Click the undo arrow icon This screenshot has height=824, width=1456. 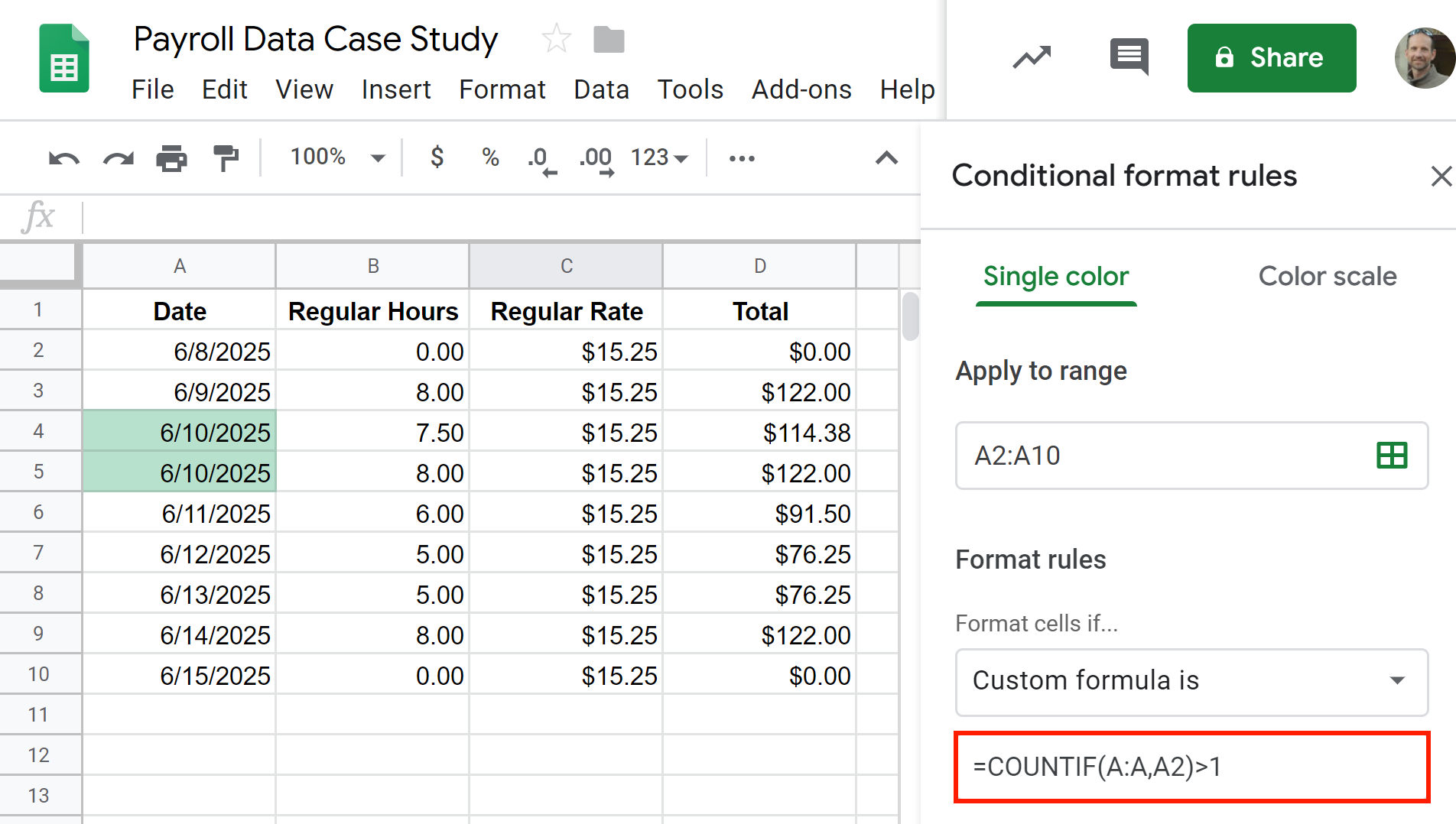coord(63,158)
